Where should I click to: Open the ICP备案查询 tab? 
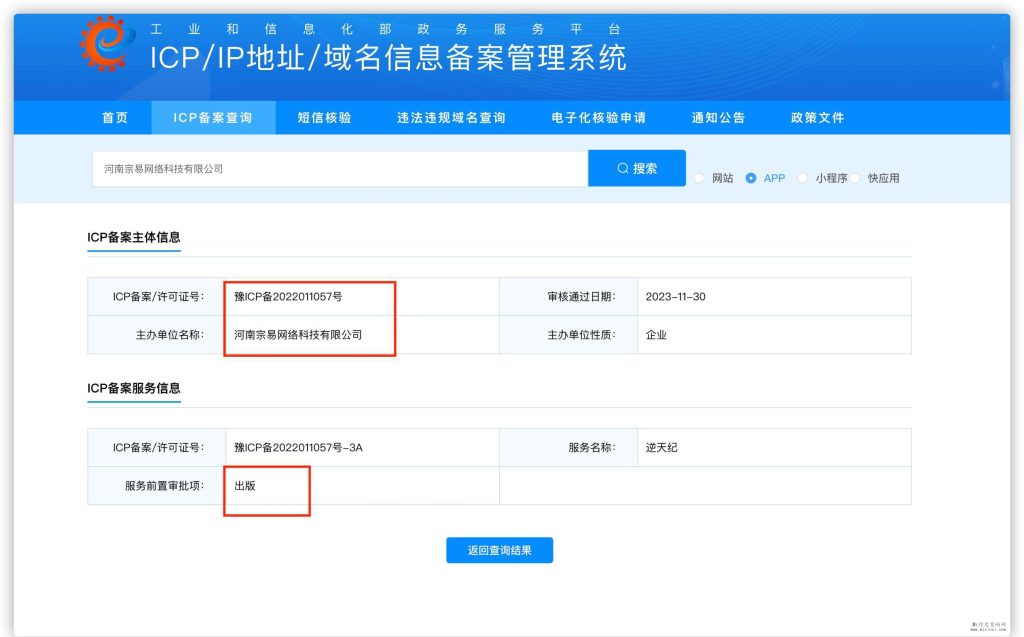(x=212, y=118)
